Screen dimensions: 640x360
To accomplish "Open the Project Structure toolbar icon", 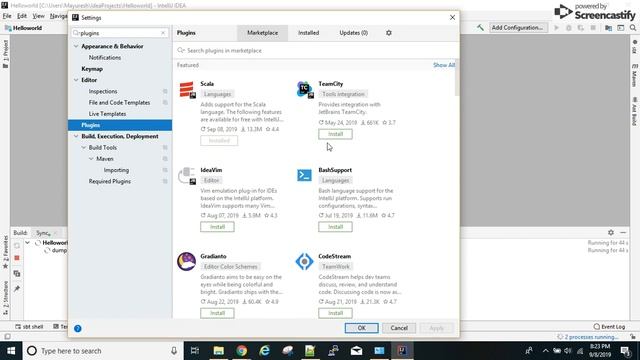I will (x=608, y=28).
